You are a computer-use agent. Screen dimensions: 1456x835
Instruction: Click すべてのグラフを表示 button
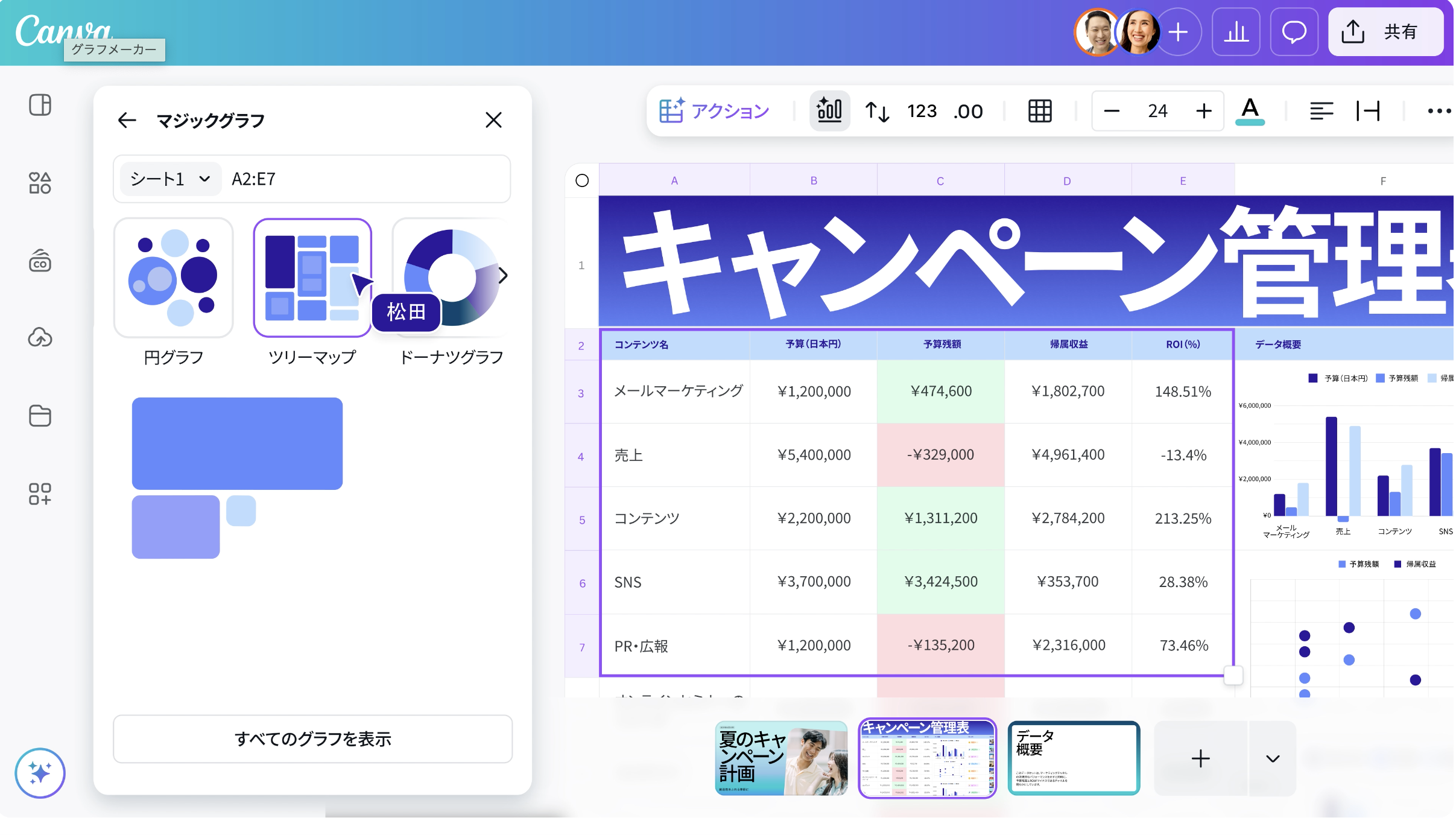coord(312,739)
